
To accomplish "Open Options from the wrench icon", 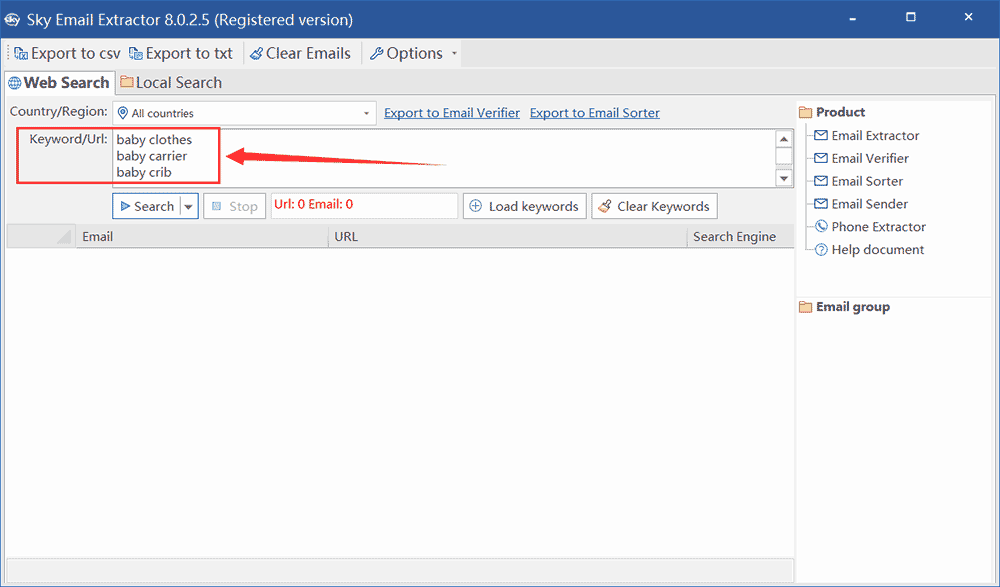I will tap(376, 53).
